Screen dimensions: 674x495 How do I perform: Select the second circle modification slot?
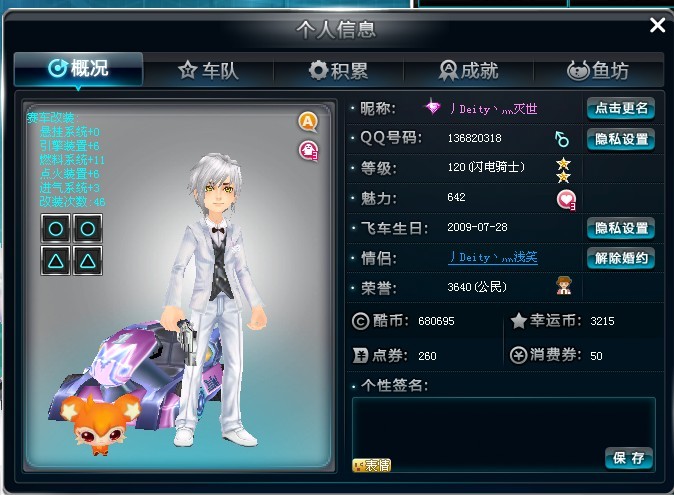pos(88,228)
